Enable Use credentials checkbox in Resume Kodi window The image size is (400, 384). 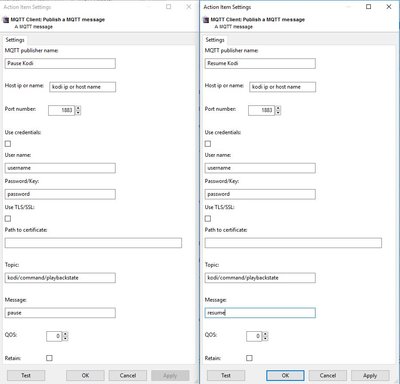point(208,144)
